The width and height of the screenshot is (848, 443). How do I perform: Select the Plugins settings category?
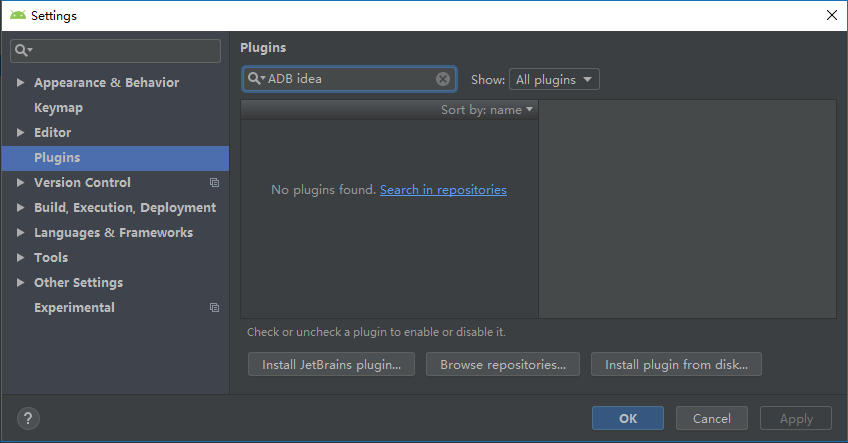tap(57, 158)
